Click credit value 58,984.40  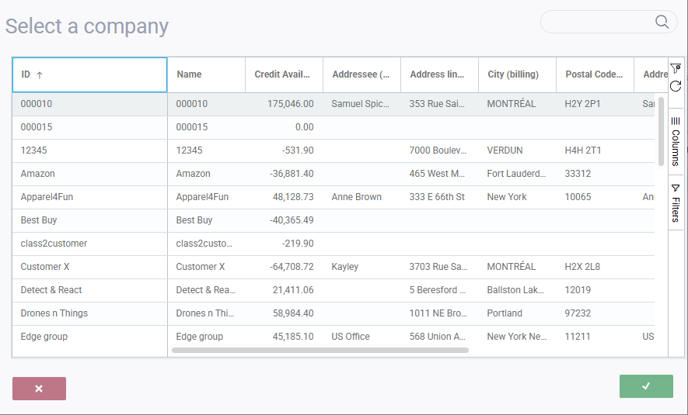tap(293, 313)
